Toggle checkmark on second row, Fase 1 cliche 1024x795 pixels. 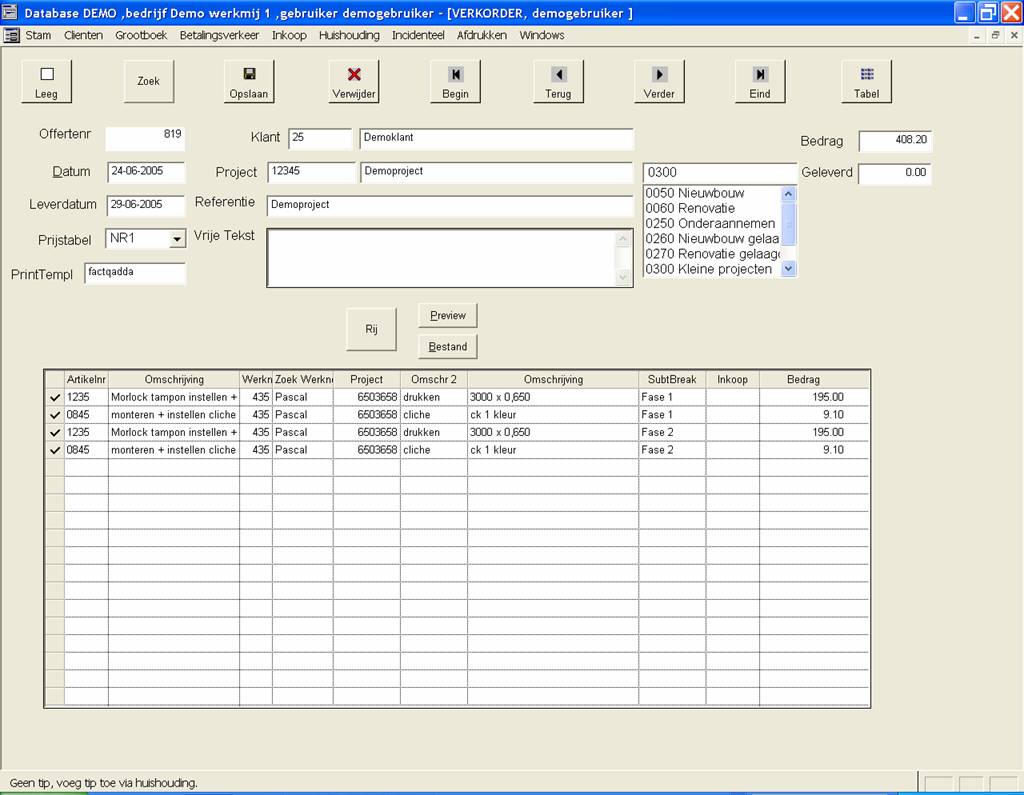point(54,415)
